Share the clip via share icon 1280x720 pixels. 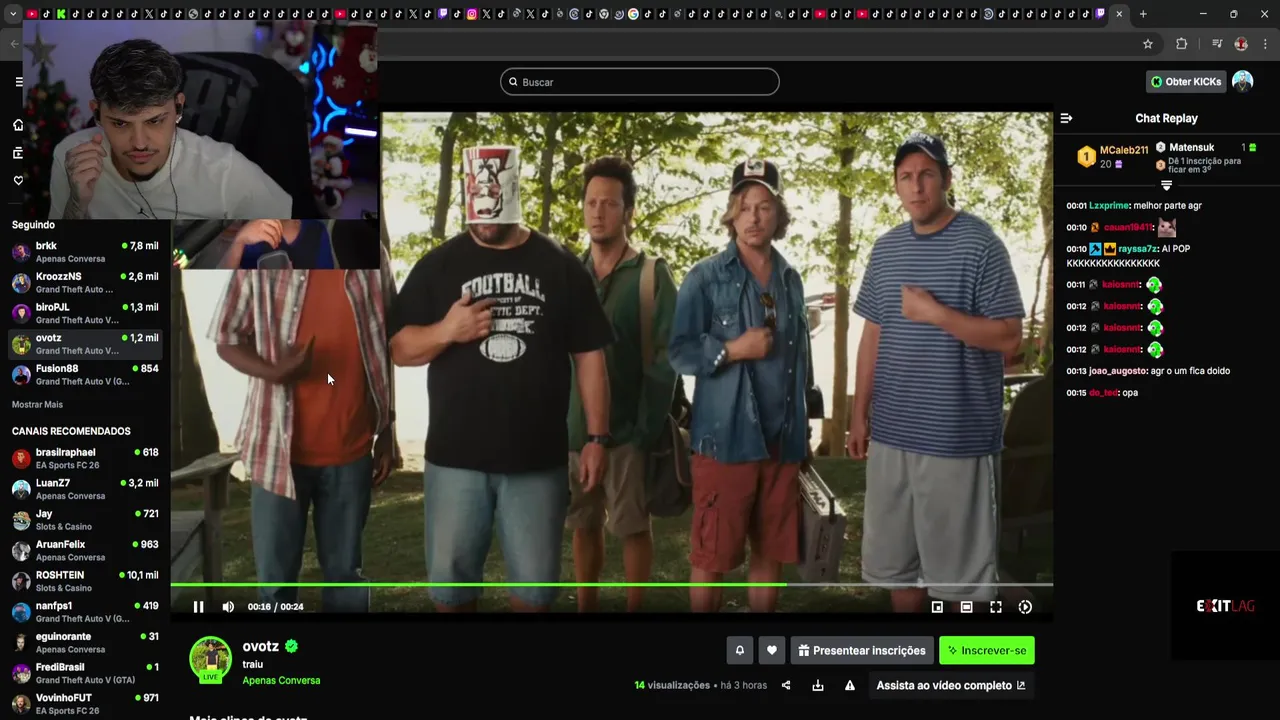(x=786, y=686)
